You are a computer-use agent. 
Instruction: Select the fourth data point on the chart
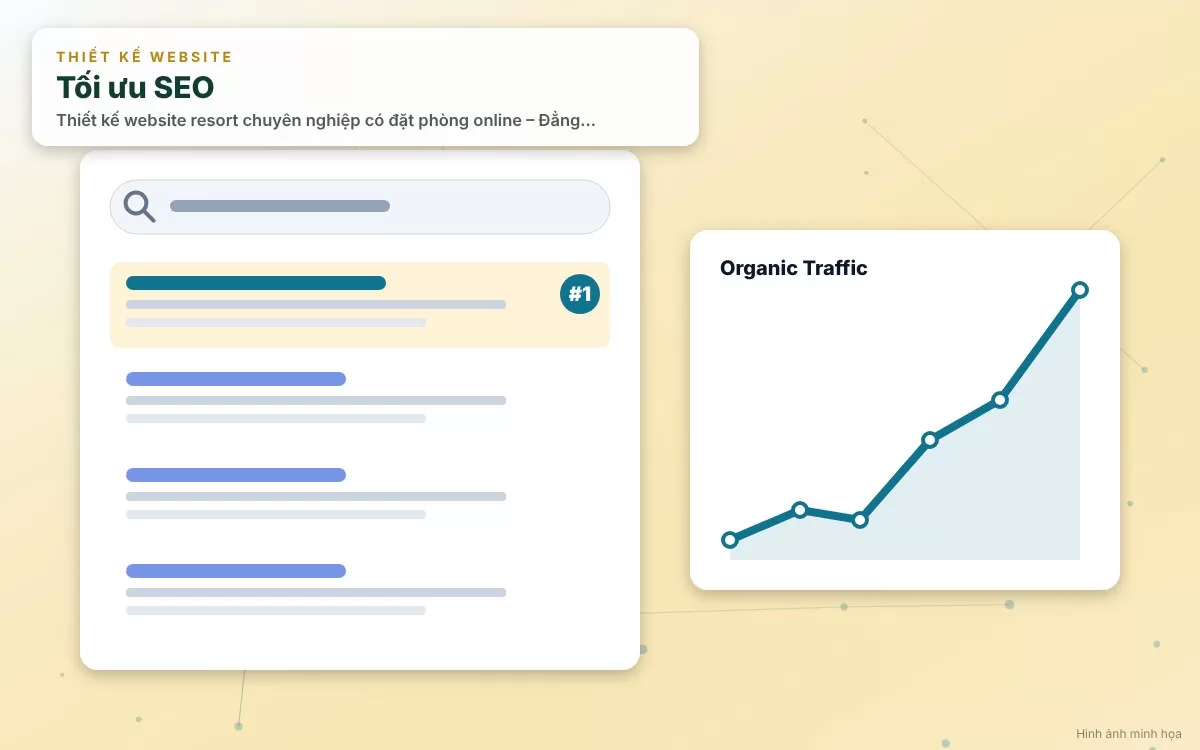click(930, 440)
